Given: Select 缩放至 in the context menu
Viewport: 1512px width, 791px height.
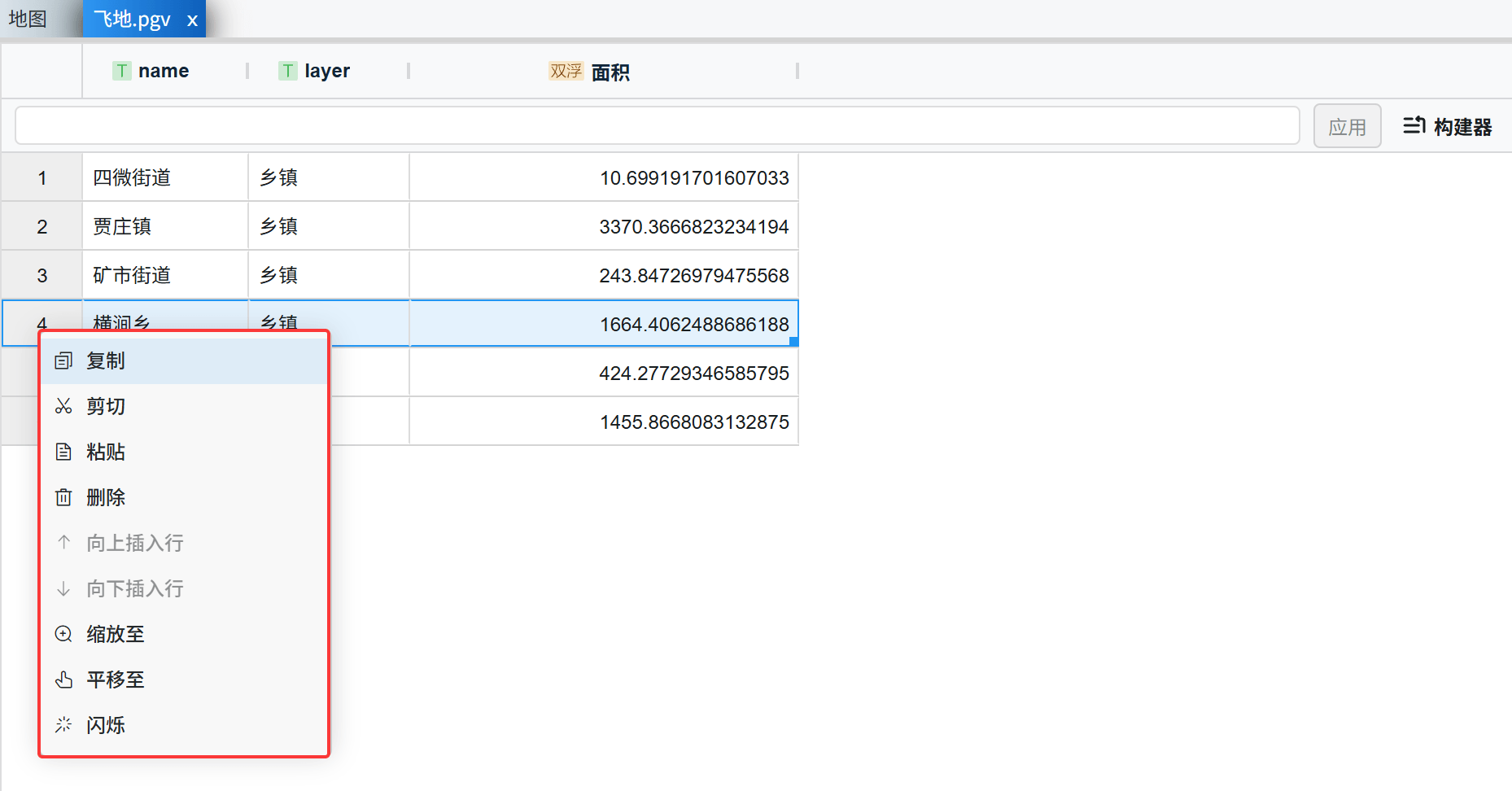Looking at the screenshot, I should pos(116,634).
